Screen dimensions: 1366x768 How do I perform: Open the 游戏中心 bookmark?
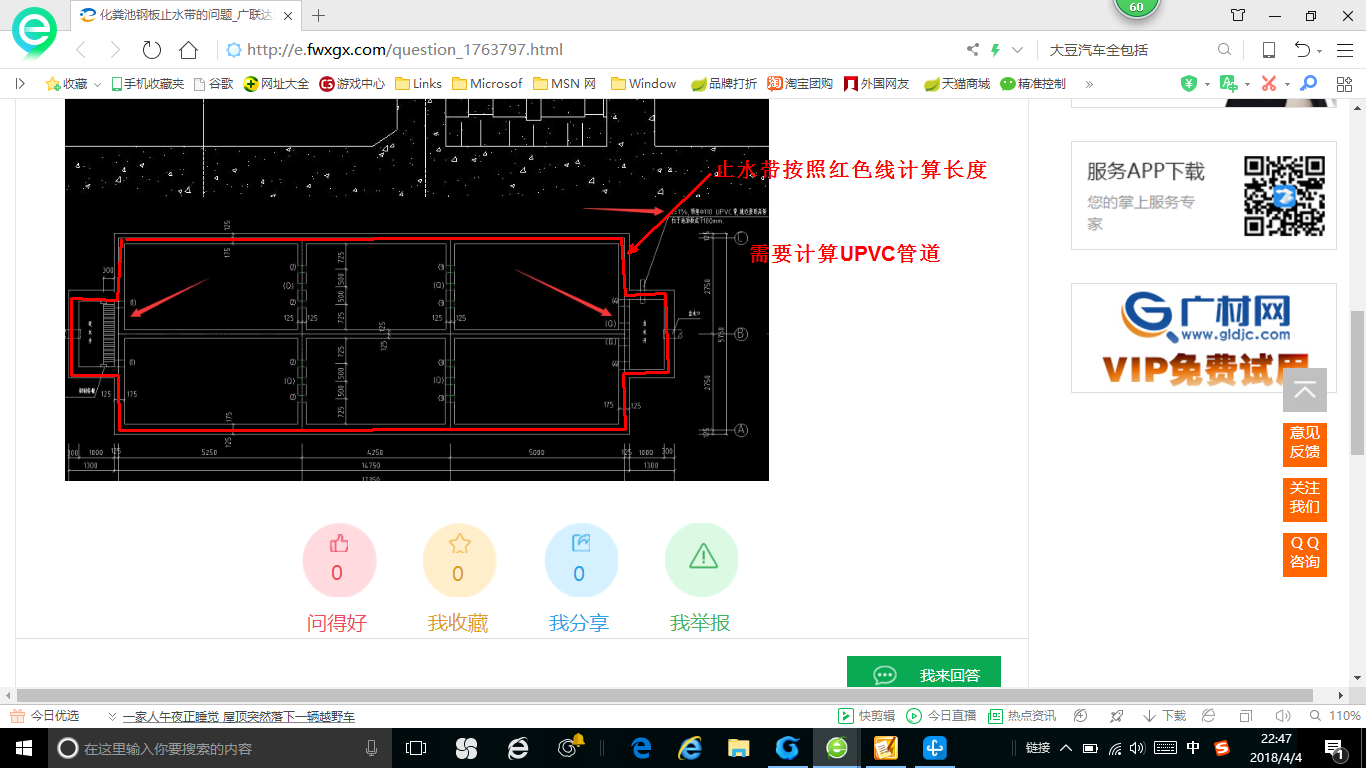[352, 84]
